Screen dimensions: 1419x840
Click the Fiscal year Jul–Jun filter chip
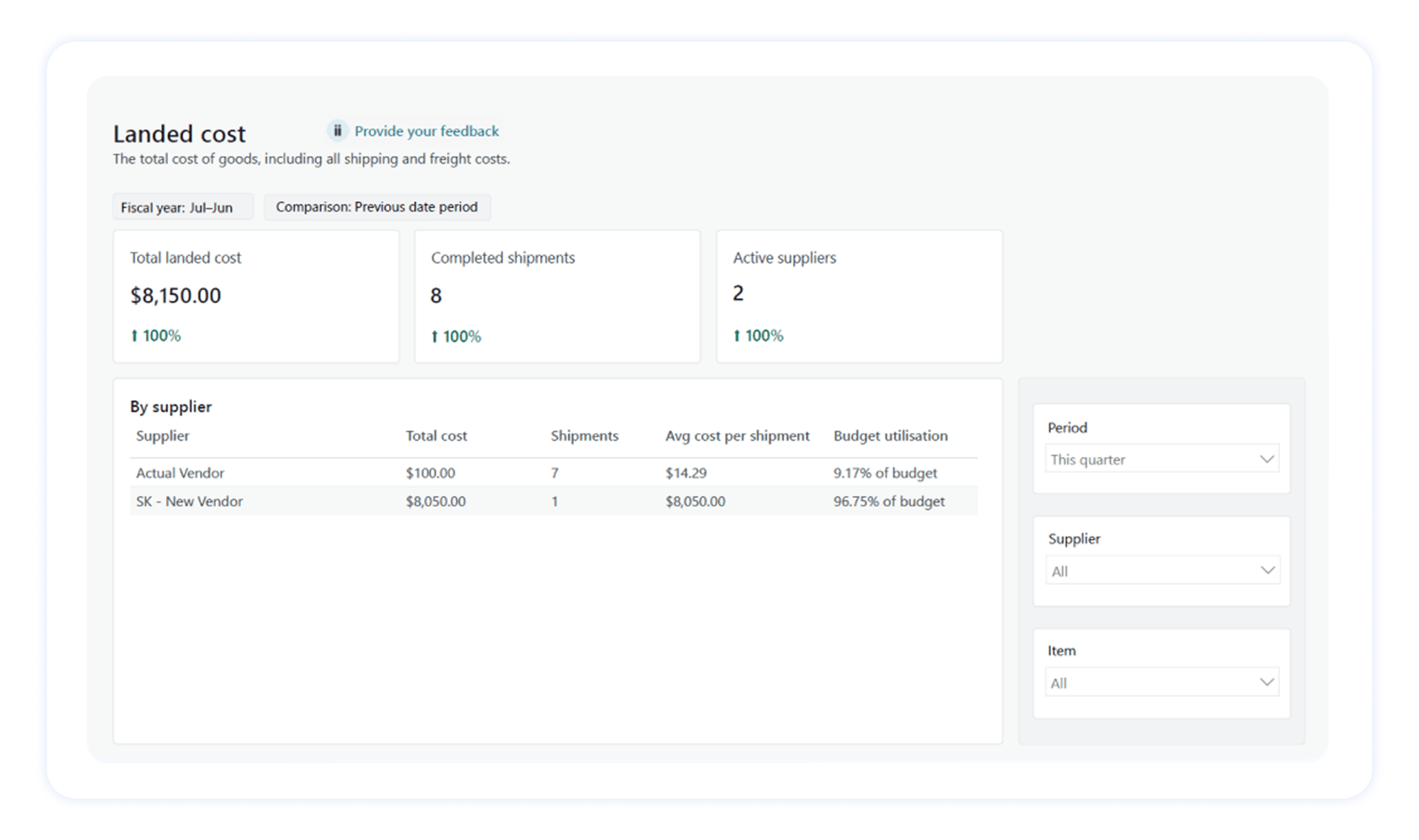(182, 206)
